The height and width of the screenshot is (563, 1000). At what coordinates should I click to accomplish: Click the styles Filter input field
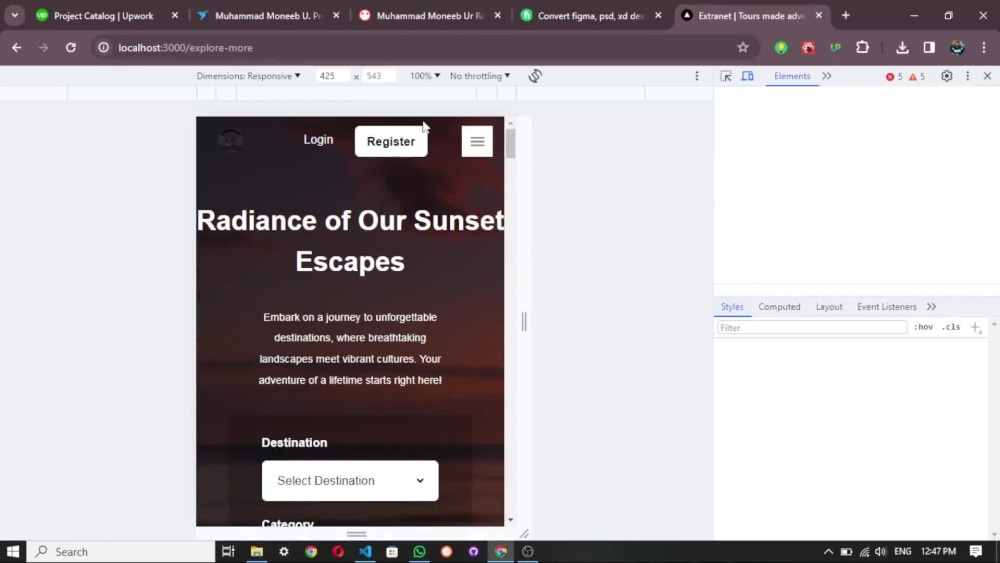tap(812, 328)
